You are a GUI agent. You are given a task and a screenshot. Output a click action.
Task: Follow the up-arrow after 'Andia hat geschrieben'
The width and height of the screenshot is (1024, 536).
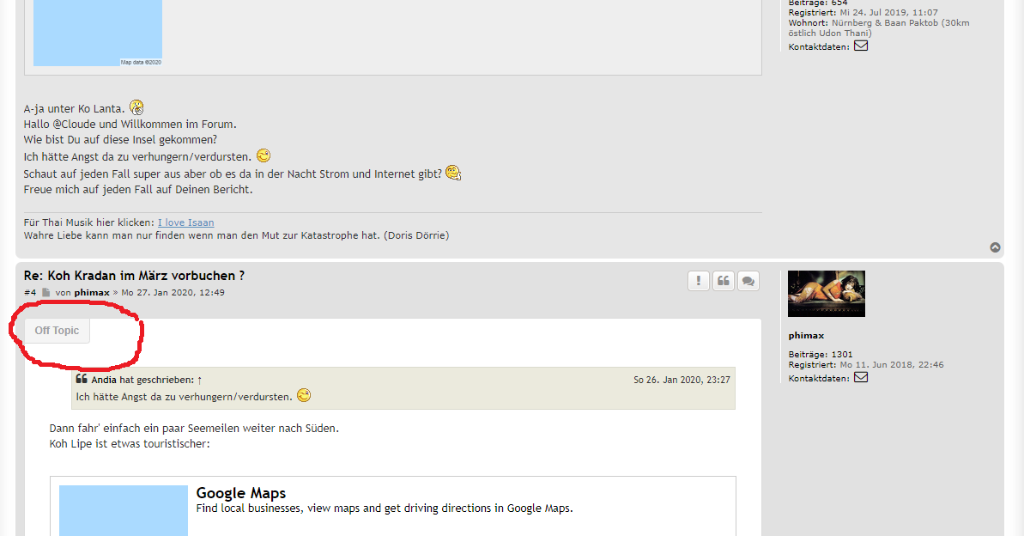200,380
